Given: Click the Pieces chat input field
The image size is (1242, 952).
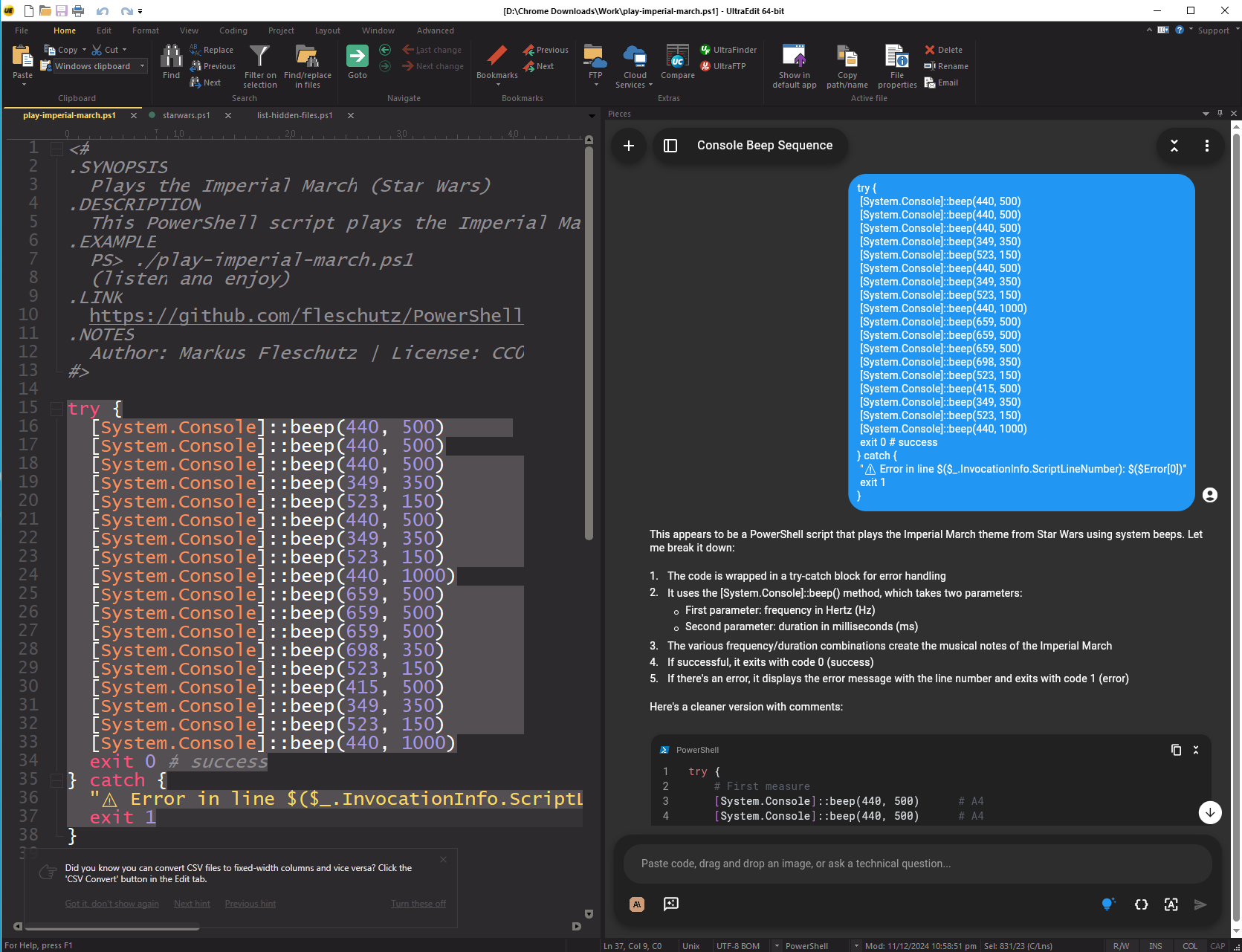Looking at the screenshot, I should (x=916, y=864).
